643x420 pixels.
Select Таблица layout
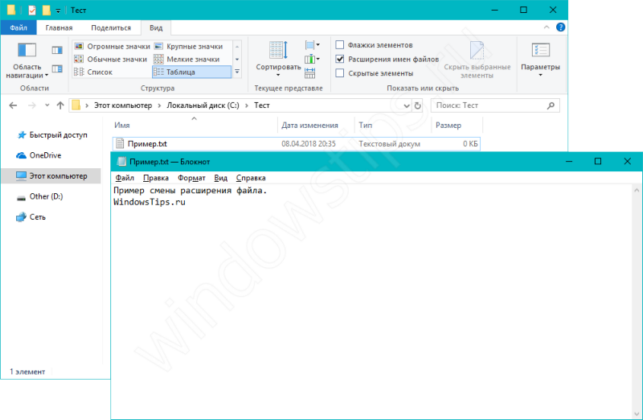pyautogui.click(x=192, y=72)
